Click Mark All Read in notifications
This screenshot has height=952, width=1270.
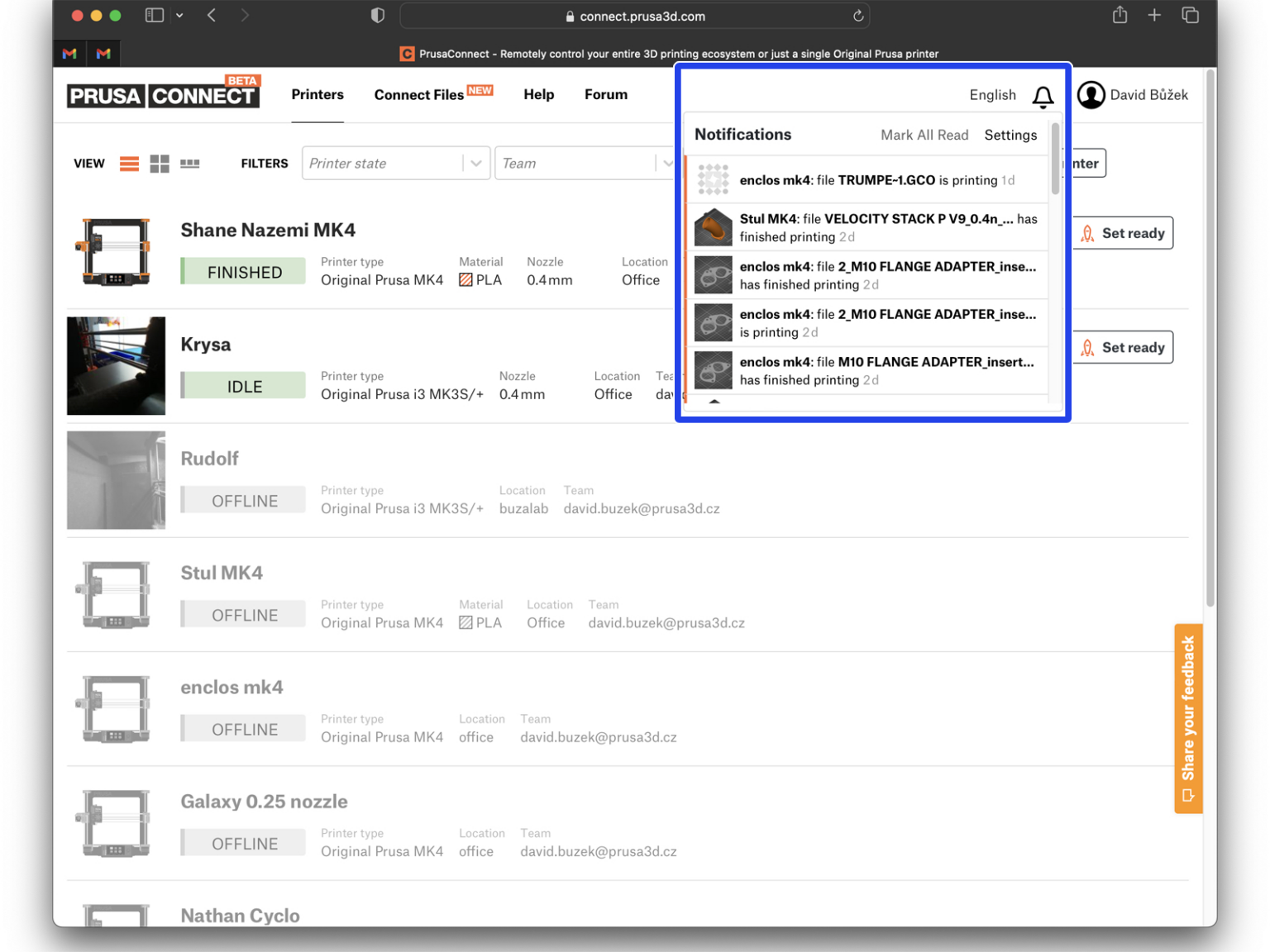click(x=924, y=135)
